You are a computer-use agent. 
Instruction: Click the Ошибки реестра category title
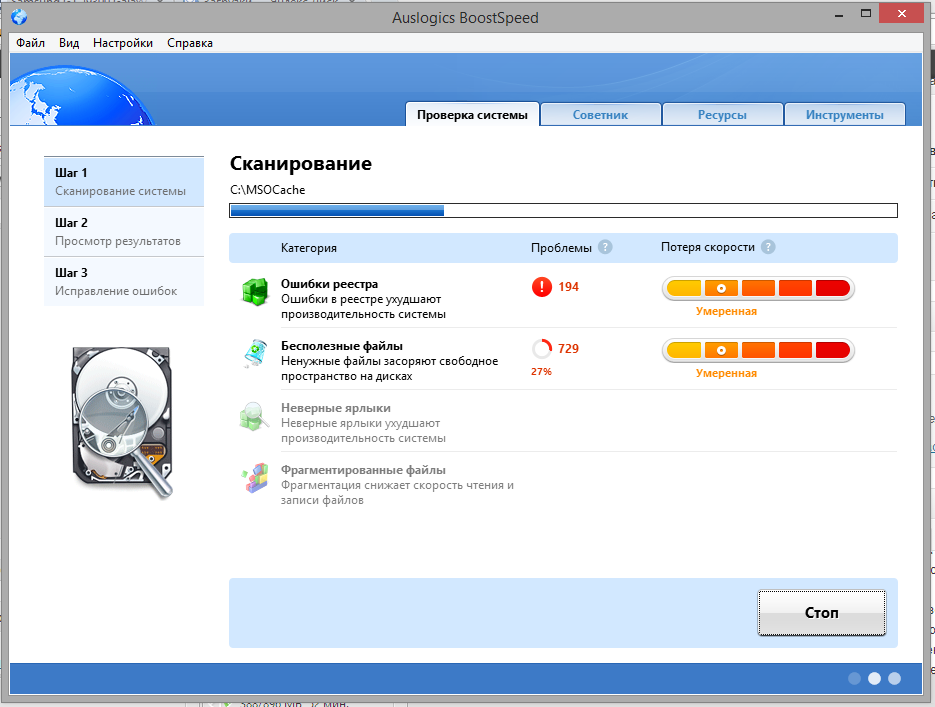(x=329, y=284)
